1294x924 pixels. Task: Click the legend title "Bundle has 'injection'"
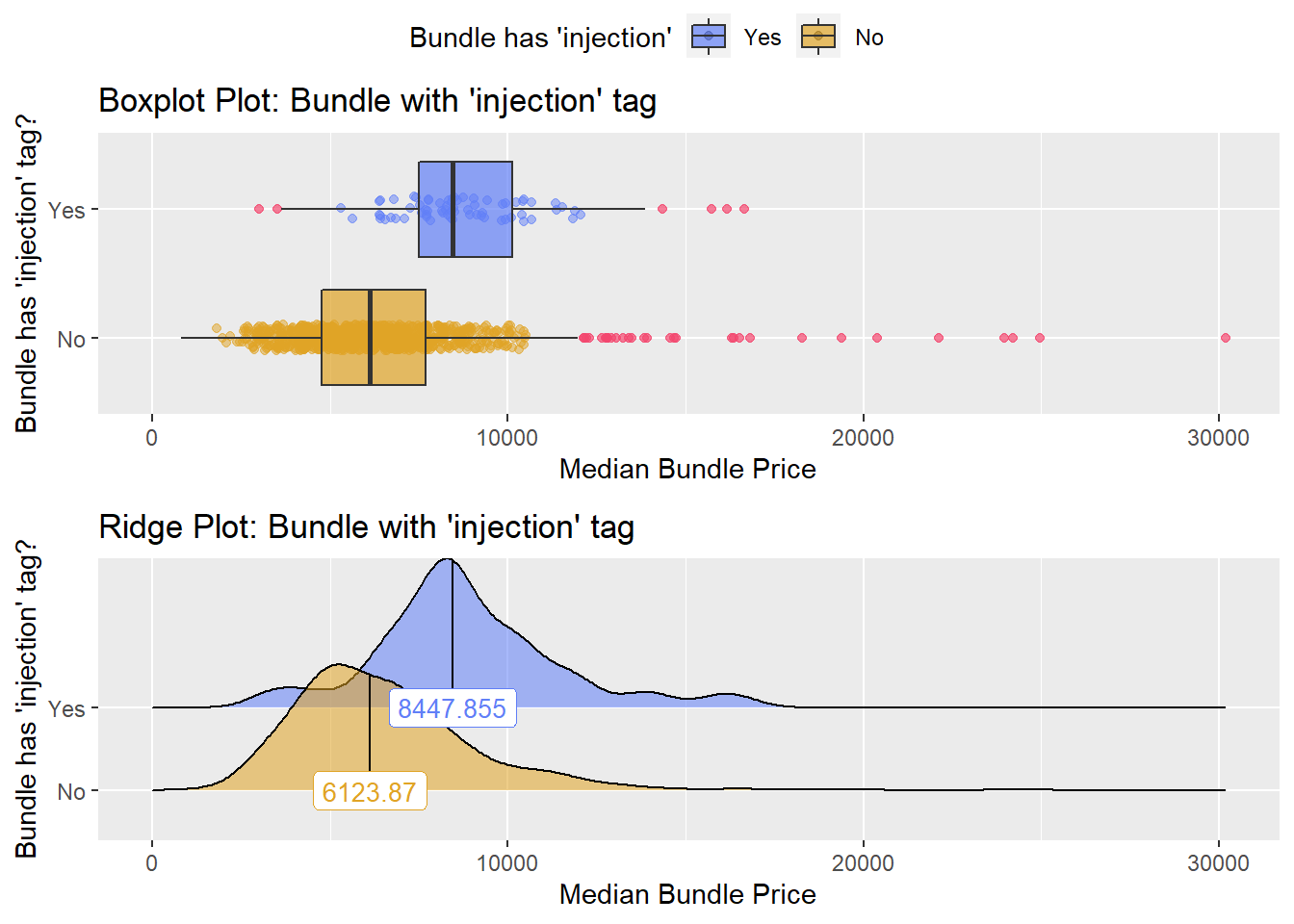point(540,38)
